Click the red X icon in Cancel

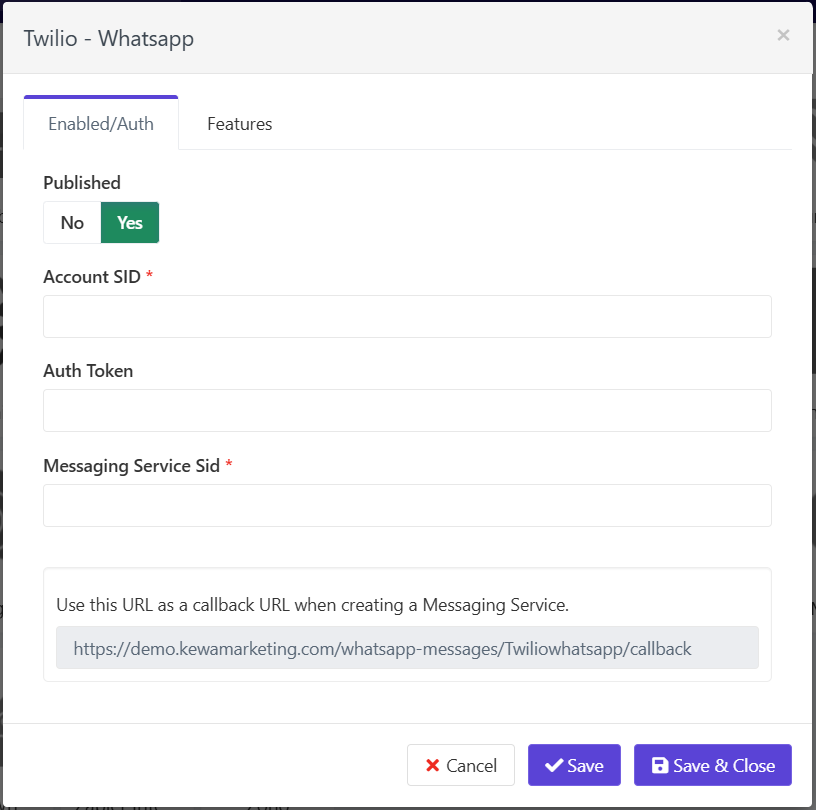click(433, 766)
